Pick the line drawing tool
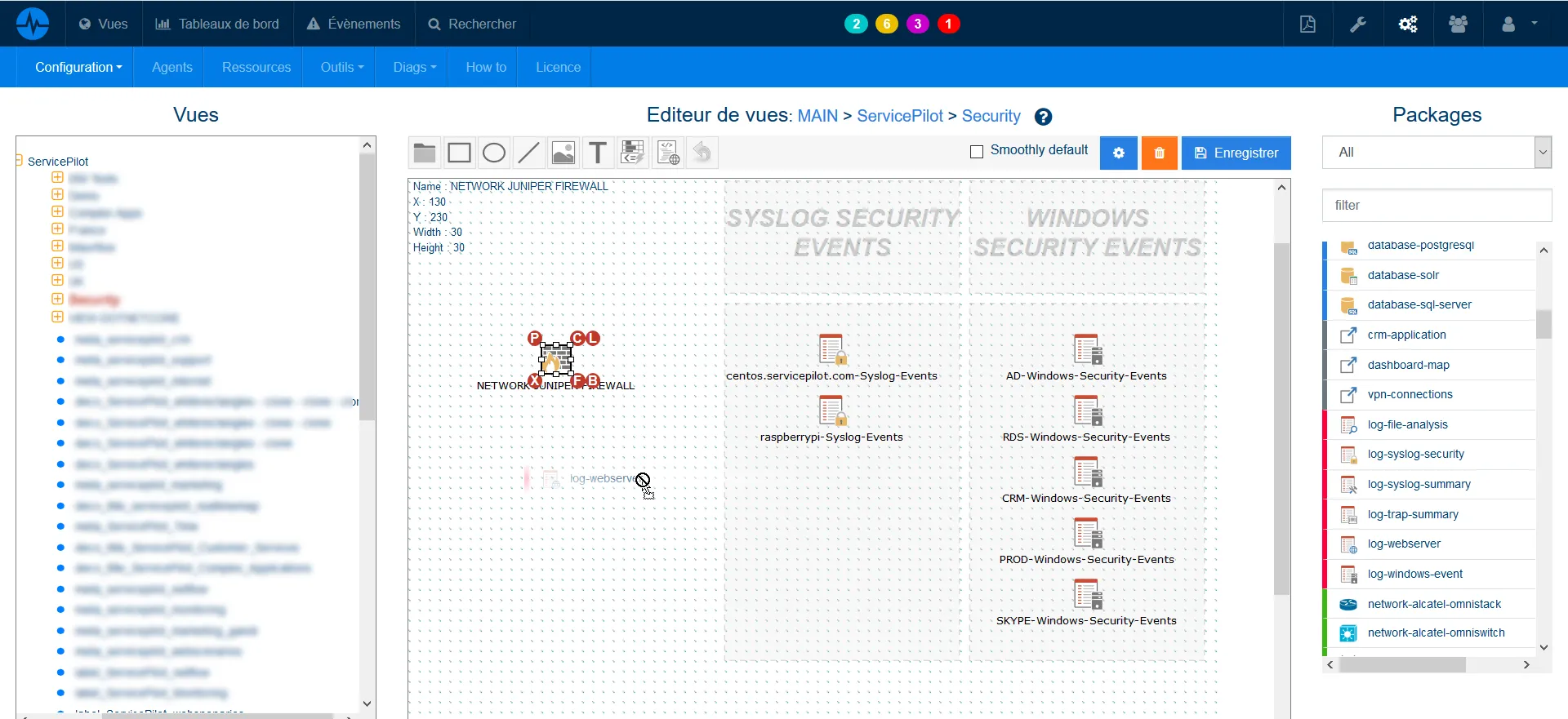The image size is (1568, 719). point(528,153)
